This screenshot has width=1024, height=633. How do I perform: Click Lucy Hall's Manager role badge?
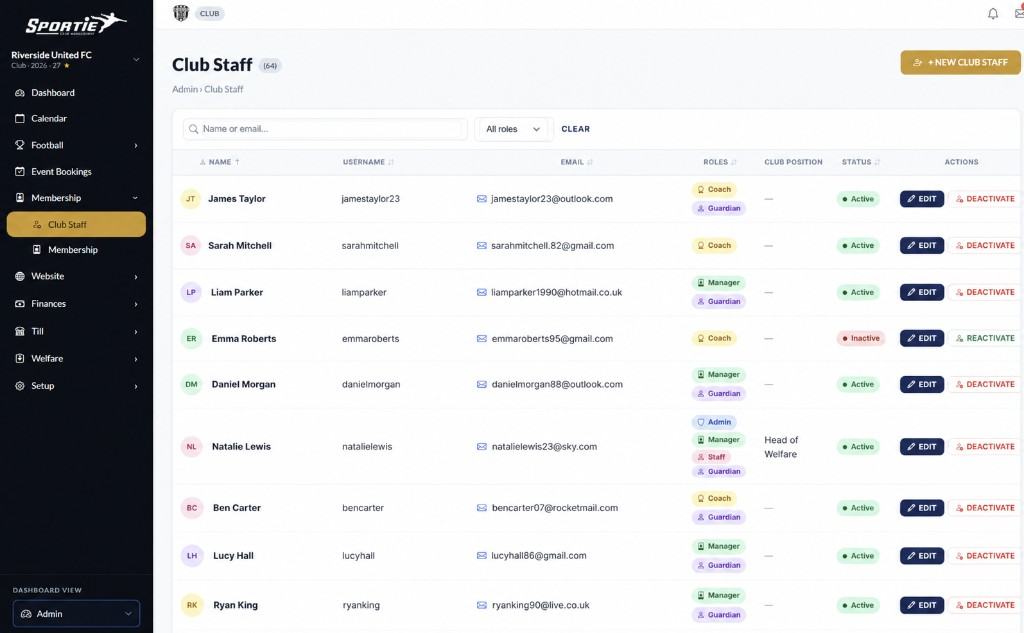tap(718, 546)
